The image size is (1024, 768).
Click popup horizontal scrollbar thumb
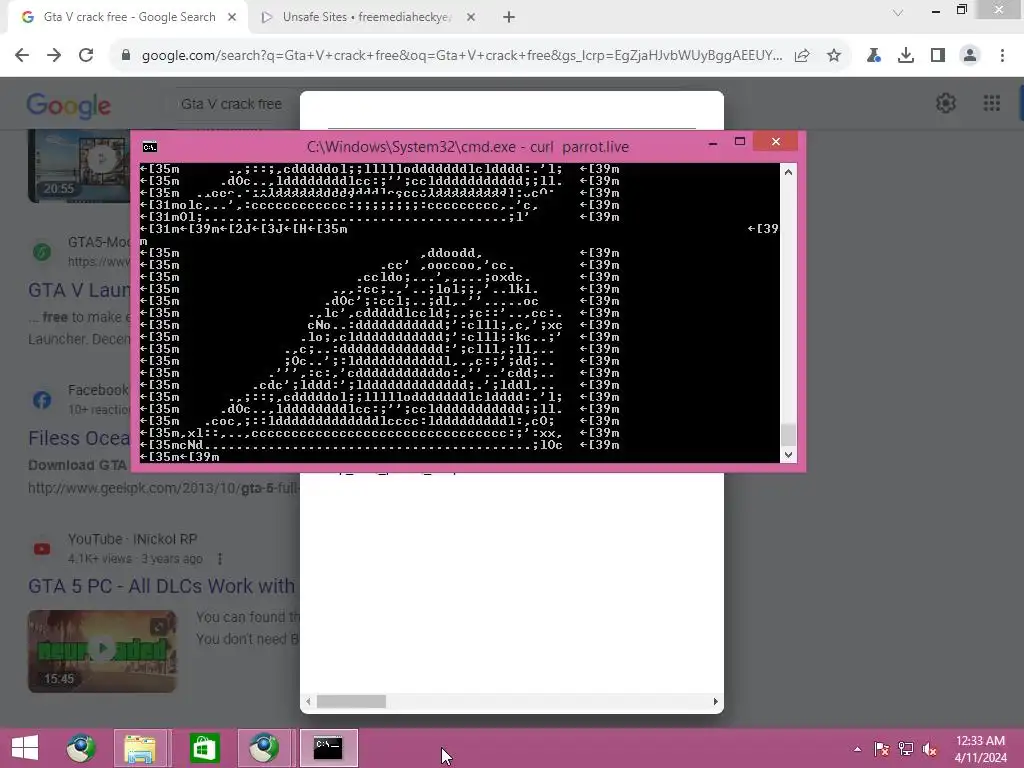tap(351, 702)
